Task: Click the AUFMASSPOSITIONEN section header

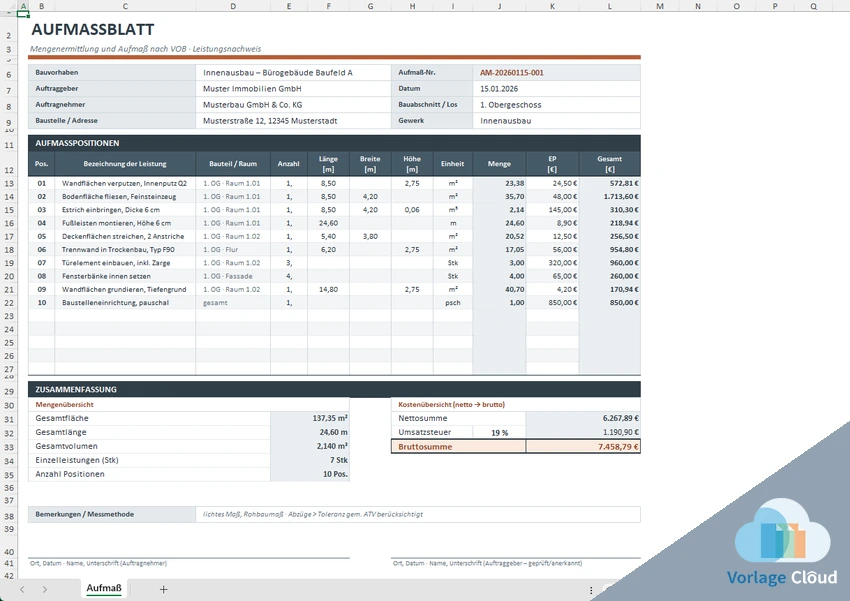Action: (334, 143)
